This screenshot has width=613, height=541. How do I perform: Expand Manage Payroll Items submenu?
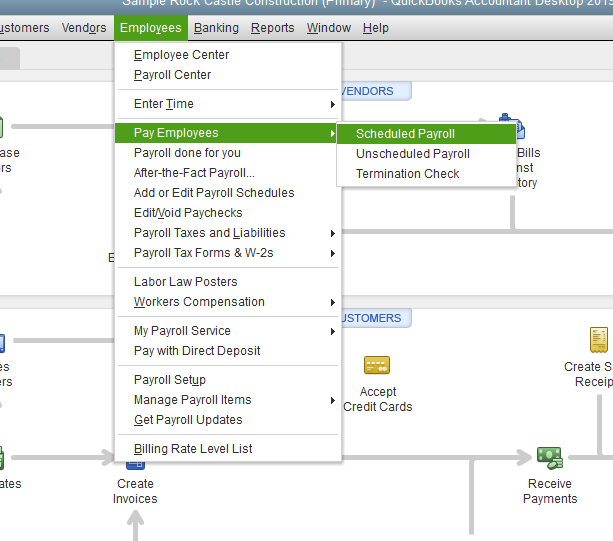228,399
